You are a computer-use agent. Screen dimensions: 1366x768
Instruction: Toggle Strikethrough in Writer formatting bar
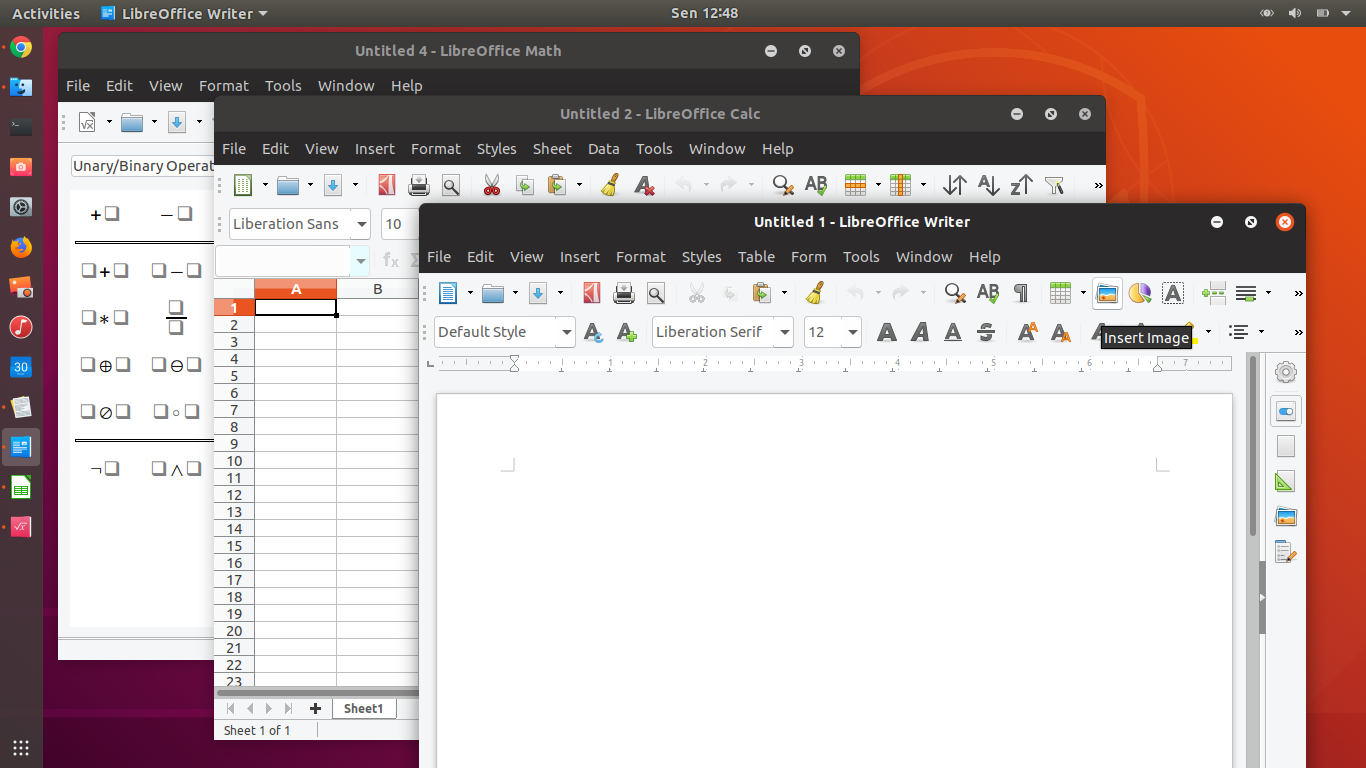986,332
